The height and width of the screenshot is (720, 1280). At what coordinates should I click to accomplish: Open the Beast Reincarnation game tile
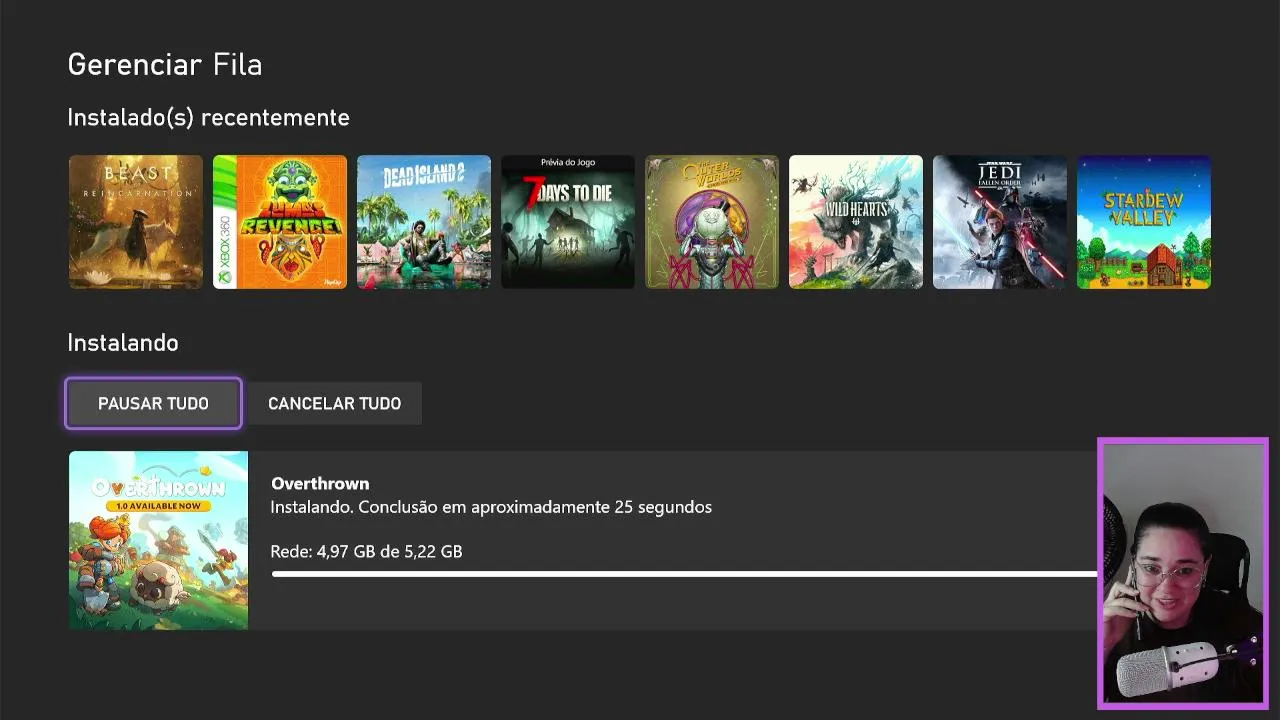pyautogui.click(x=136, y=222)
